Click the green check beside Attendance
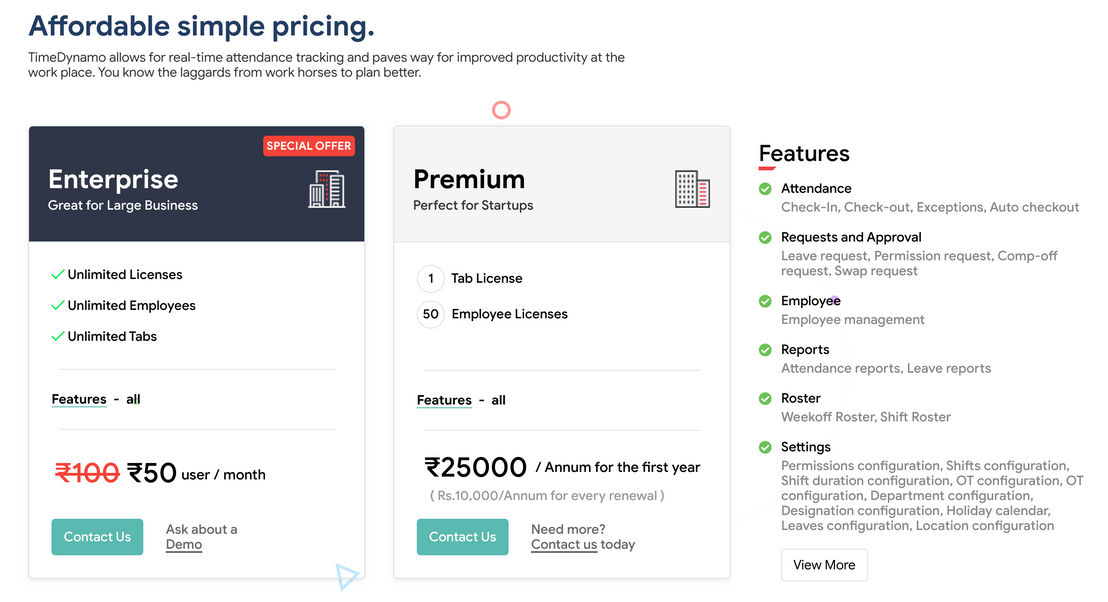Image resolution: width=1108 pixels, height=602 pixels. tap(765, 189)
